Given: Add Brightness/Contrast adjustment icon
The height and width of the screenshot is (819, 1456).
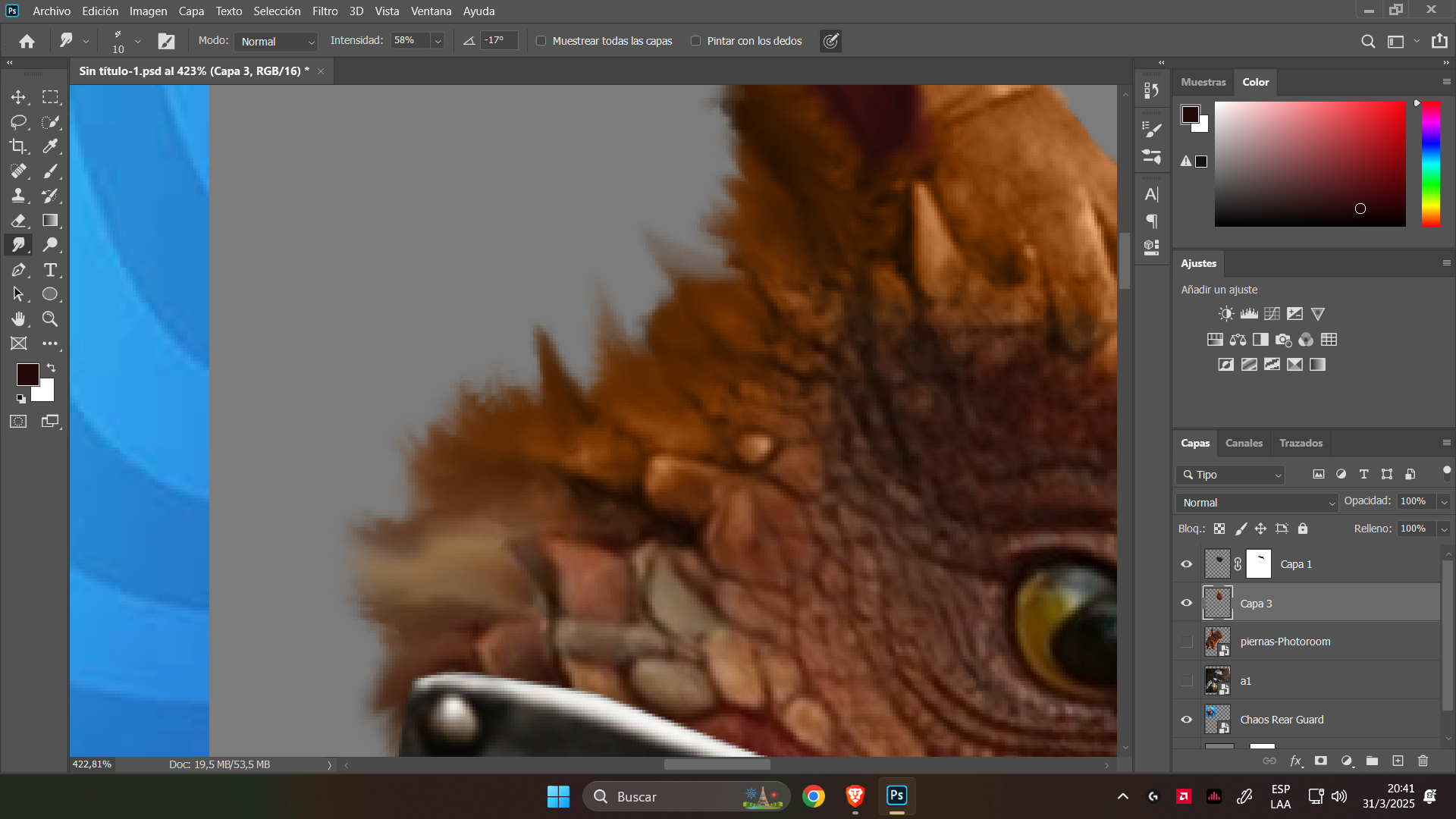Looking at the screenshot, I should [1226, 314].
